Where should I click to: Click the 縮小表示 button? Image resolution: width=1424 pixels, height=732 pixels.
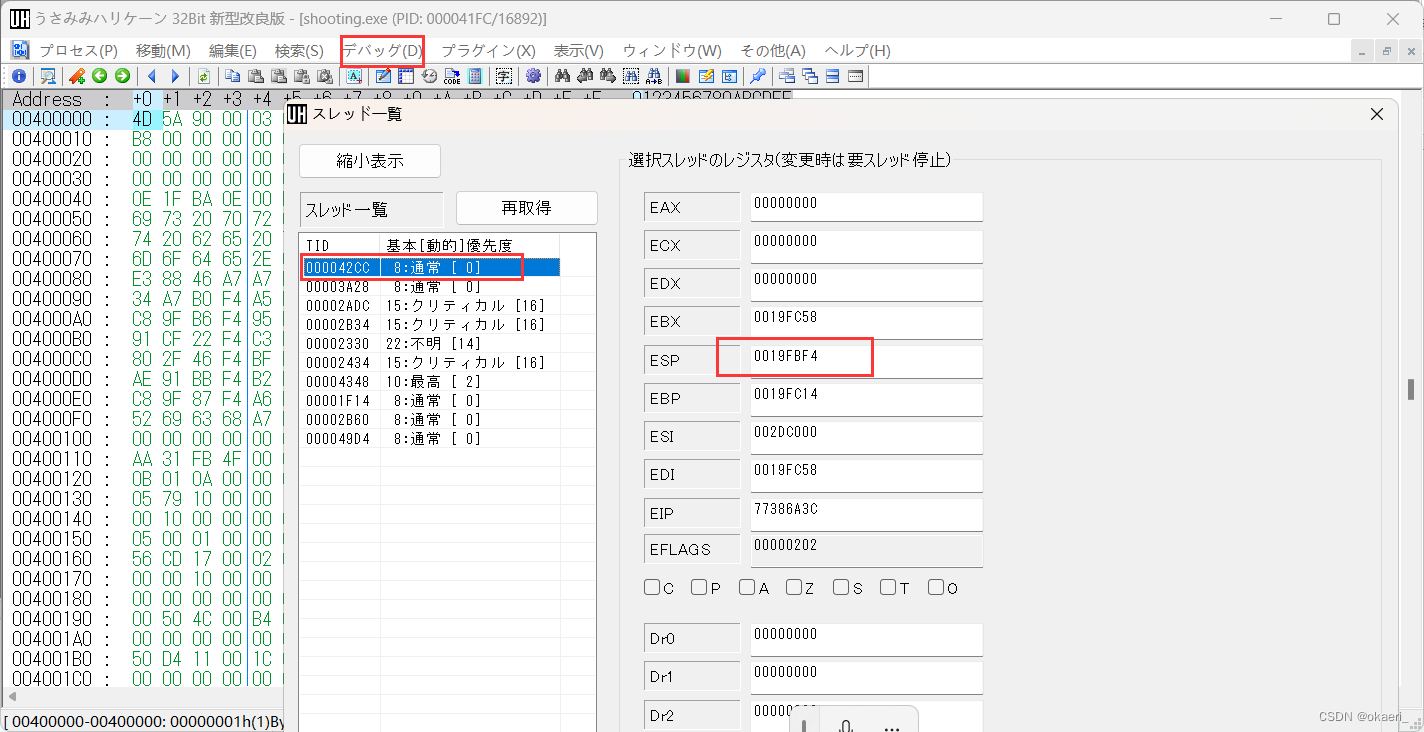(370, 161)
